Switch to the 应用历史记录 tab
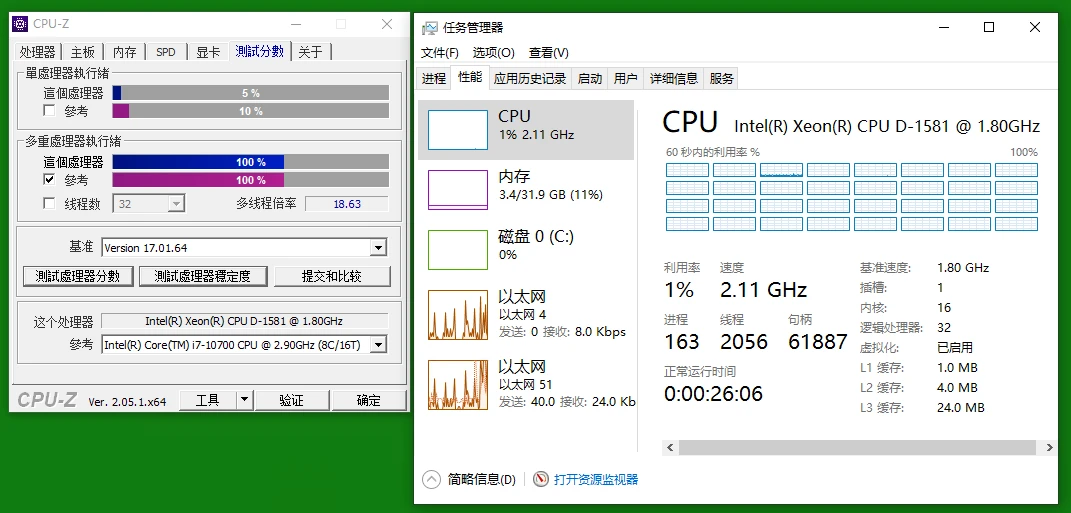This screenshot has width=1071, height=513. [x=530, y=79]
